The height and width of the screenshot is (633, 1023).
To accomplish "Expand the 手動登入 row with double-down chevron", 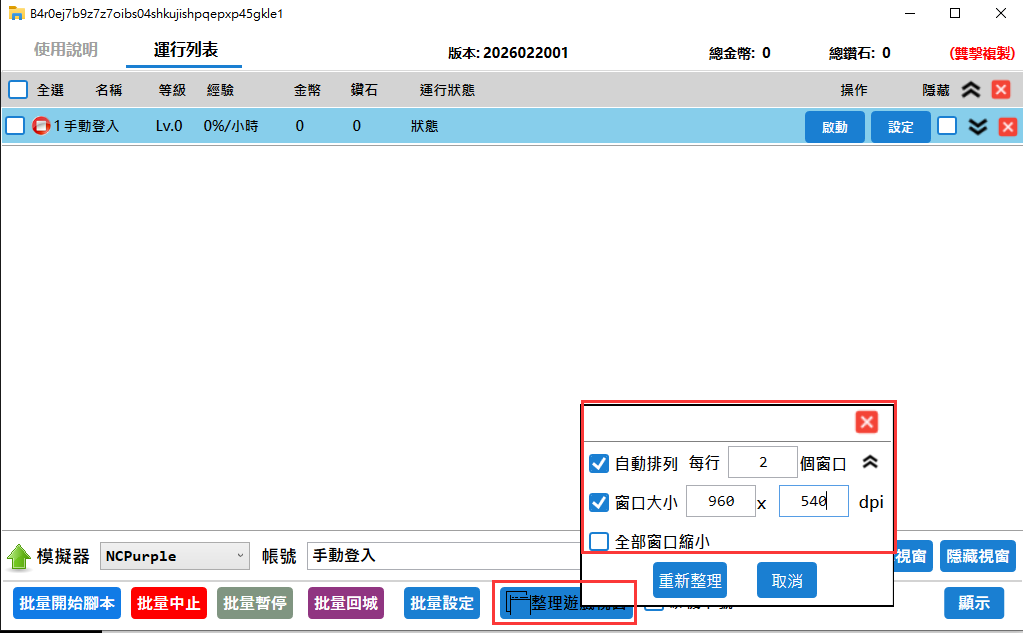I will (x=978, y=126).
